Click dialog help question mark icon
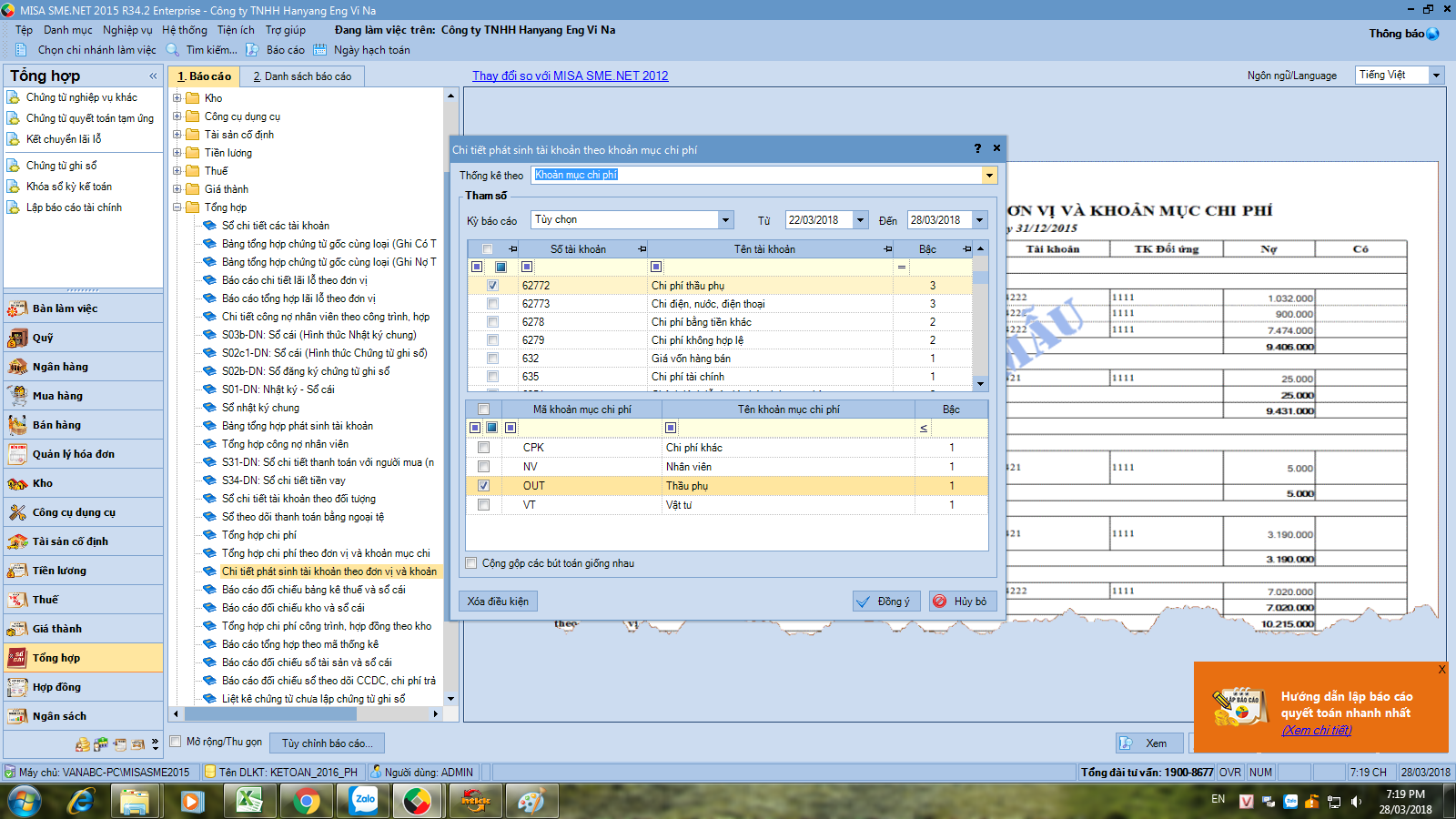 977,148
